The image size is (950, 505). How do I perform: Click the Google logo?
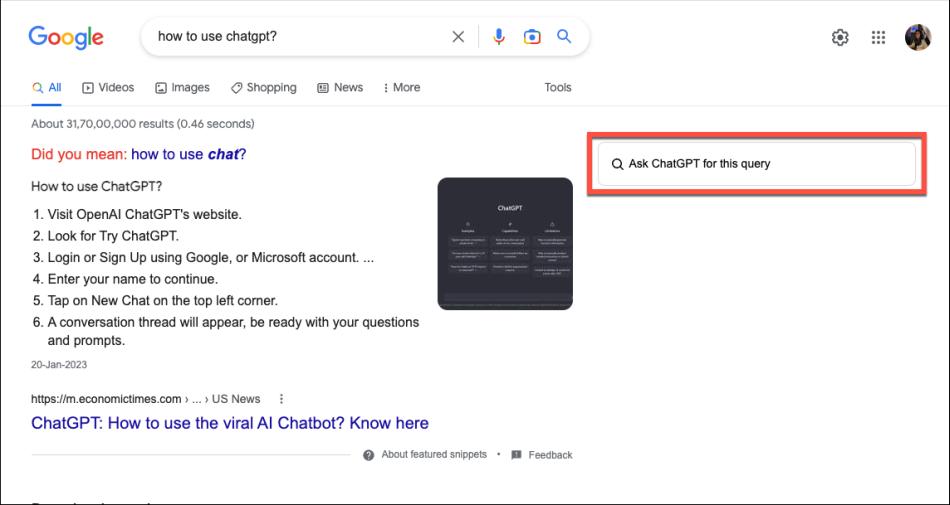tap(66, 37)
